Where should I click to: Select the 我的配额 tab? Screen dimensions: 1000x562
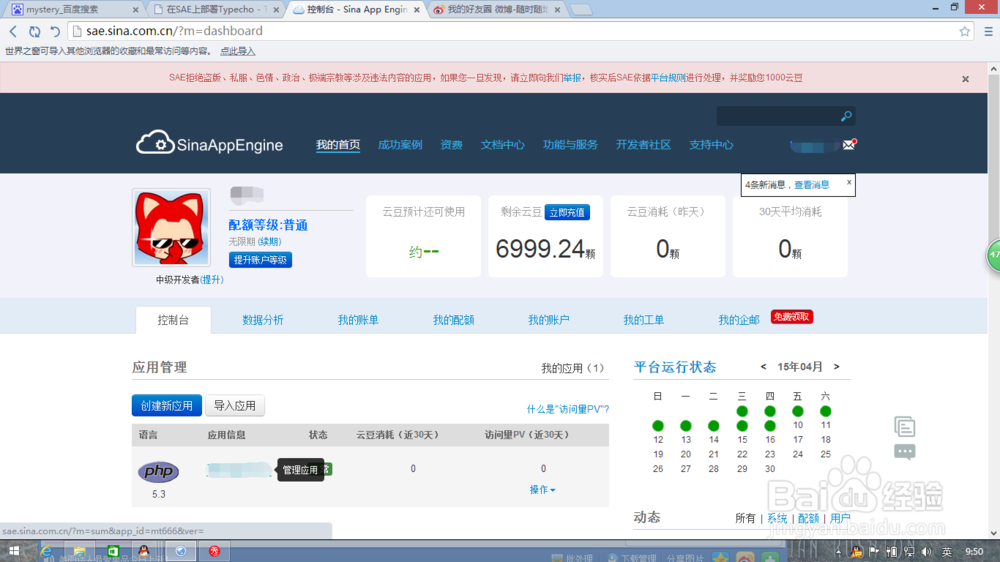click(453, 320)
